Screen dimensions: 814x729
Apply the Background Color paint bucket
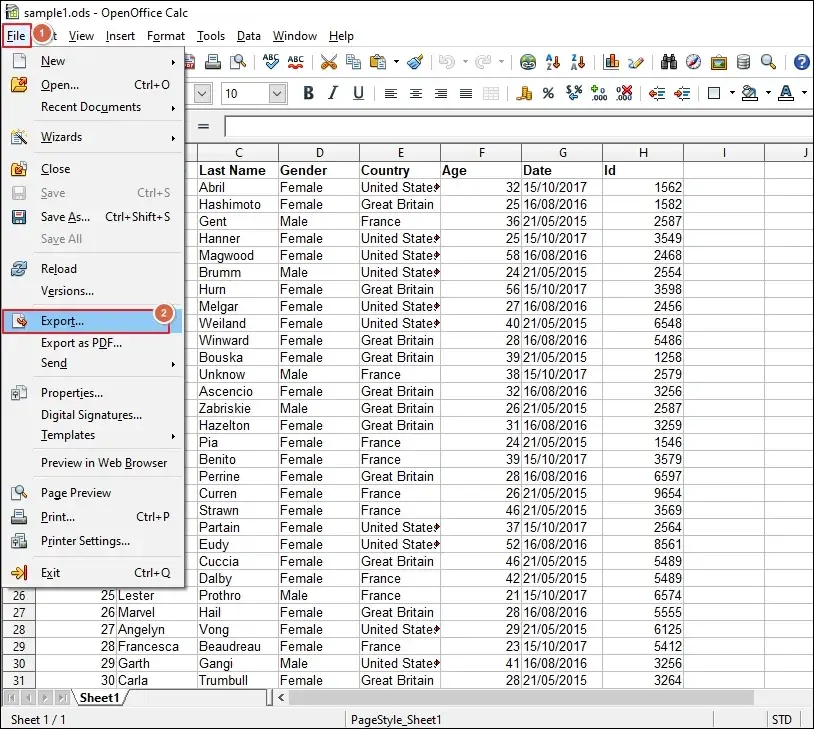click(750, 93)
